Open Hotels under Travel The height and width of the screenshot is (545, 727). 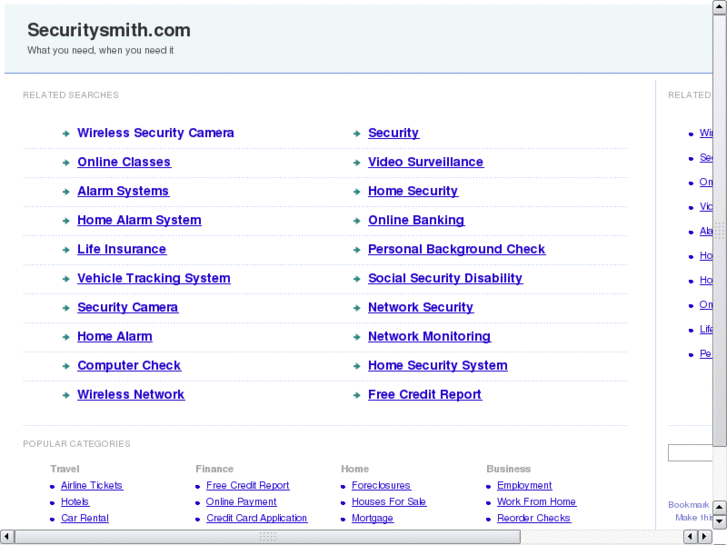point(75,502)
